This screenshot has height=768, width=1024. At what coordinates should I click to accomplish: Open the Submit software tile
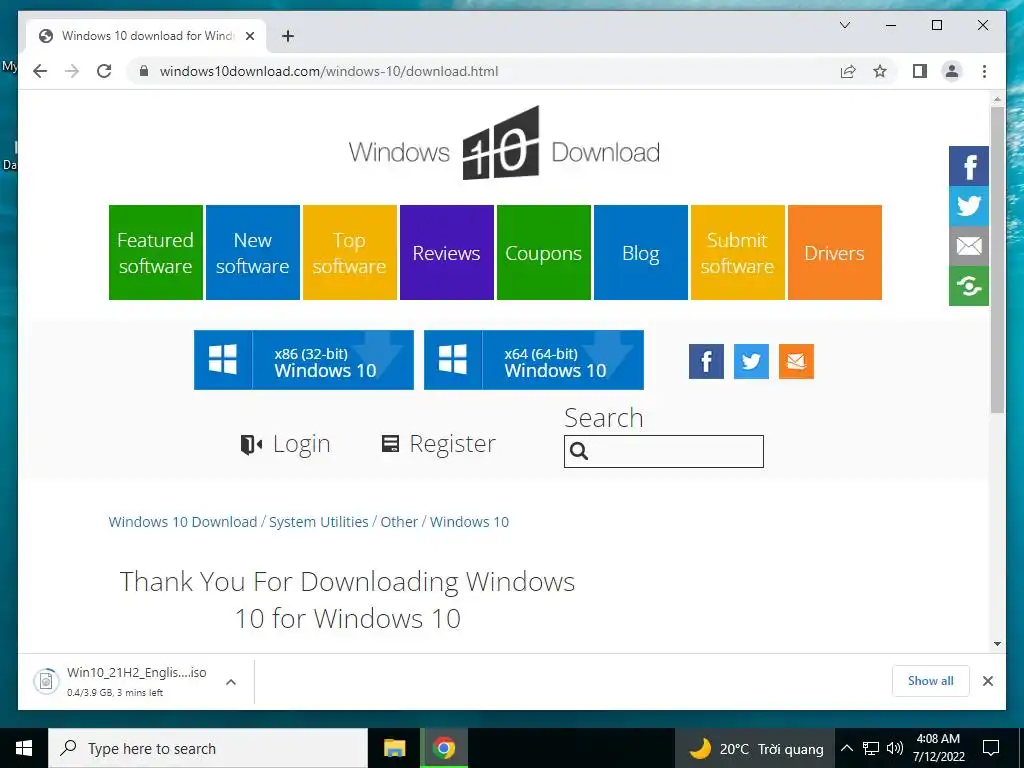coord(737,253)
